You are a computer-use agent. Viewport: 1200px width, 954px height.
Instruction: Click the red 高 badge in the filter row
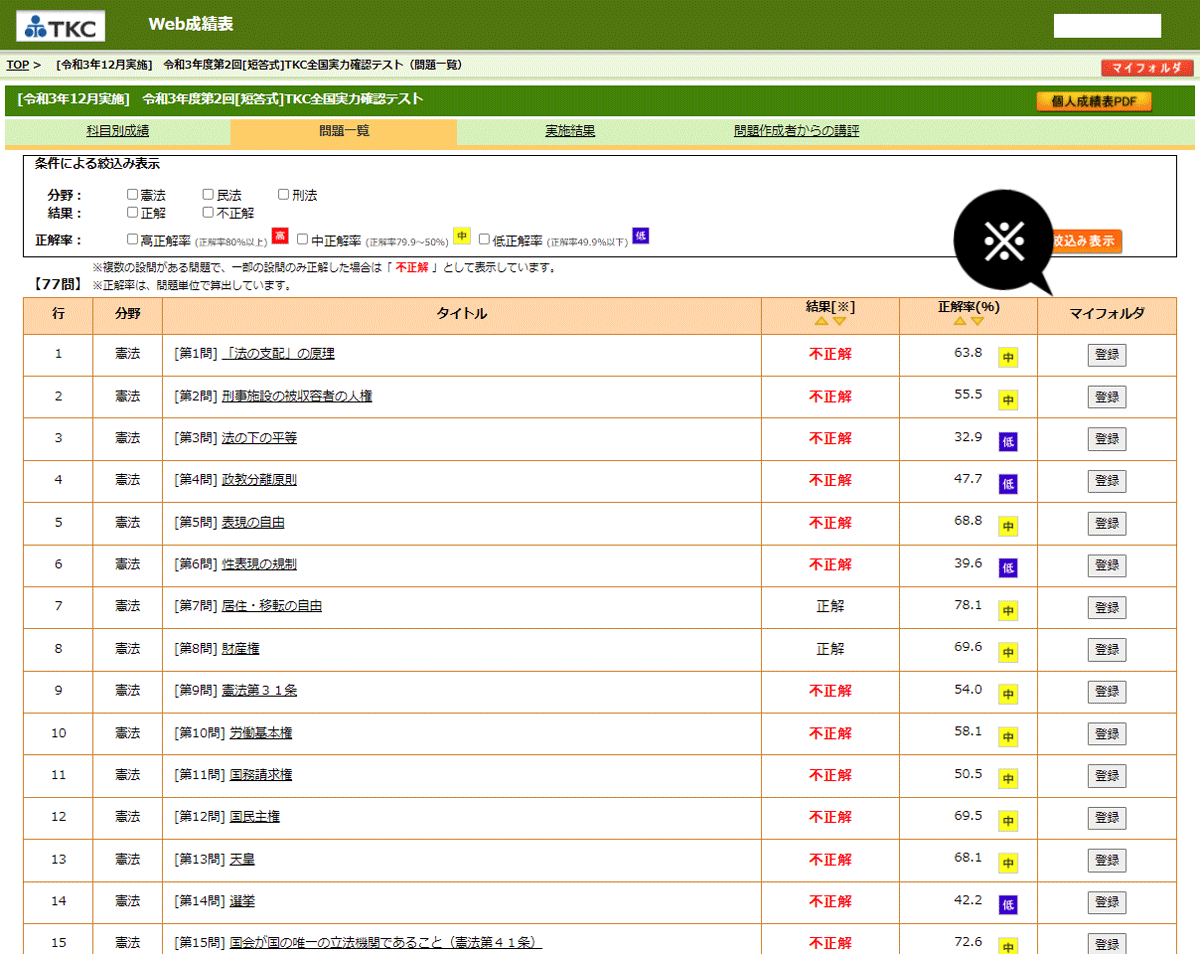click(281, 237)
